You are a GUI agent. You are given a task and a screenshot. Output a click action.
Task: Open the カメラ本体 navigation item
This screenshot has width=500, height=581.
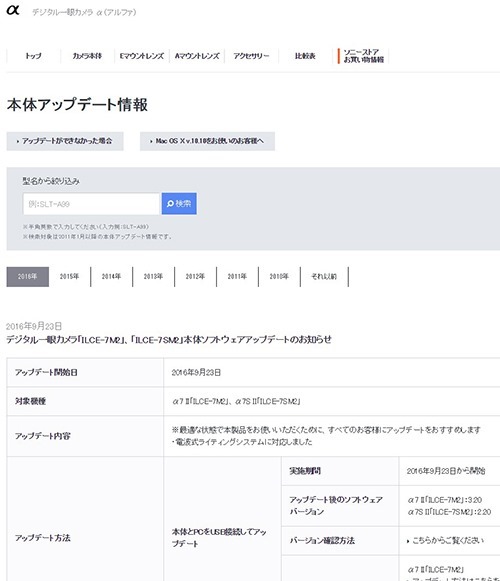pyautogui.click(x=87, y=56)
